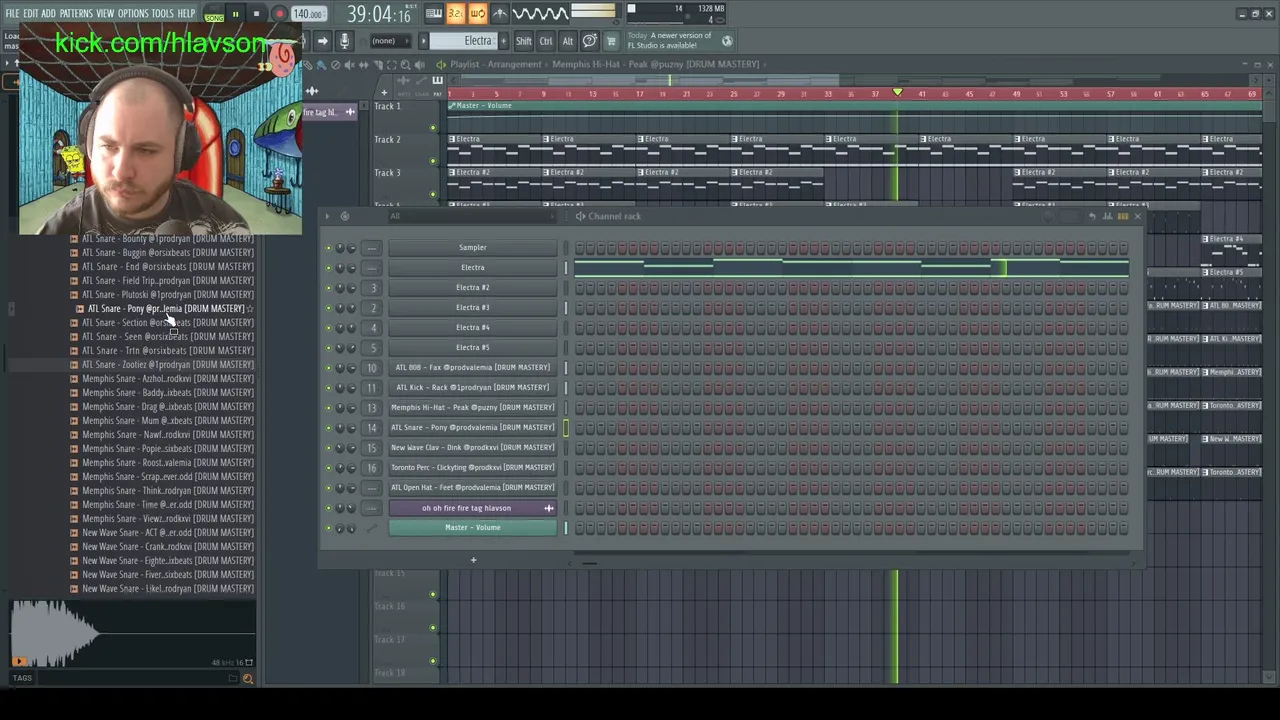Click the FL Studio update news globe icon

[x=727, y=41]
